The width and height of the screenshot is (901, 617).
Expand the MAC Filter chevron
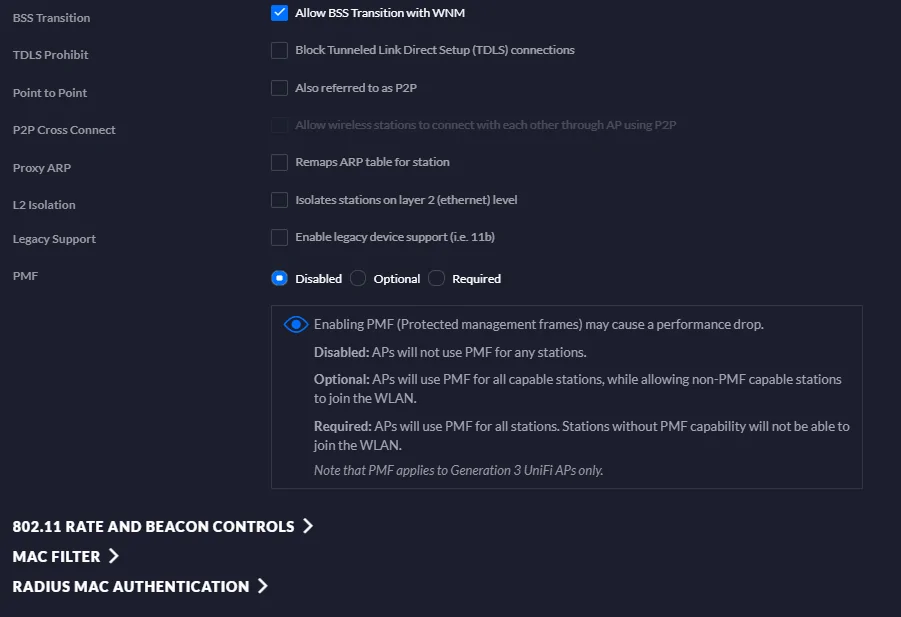(113, 556)
